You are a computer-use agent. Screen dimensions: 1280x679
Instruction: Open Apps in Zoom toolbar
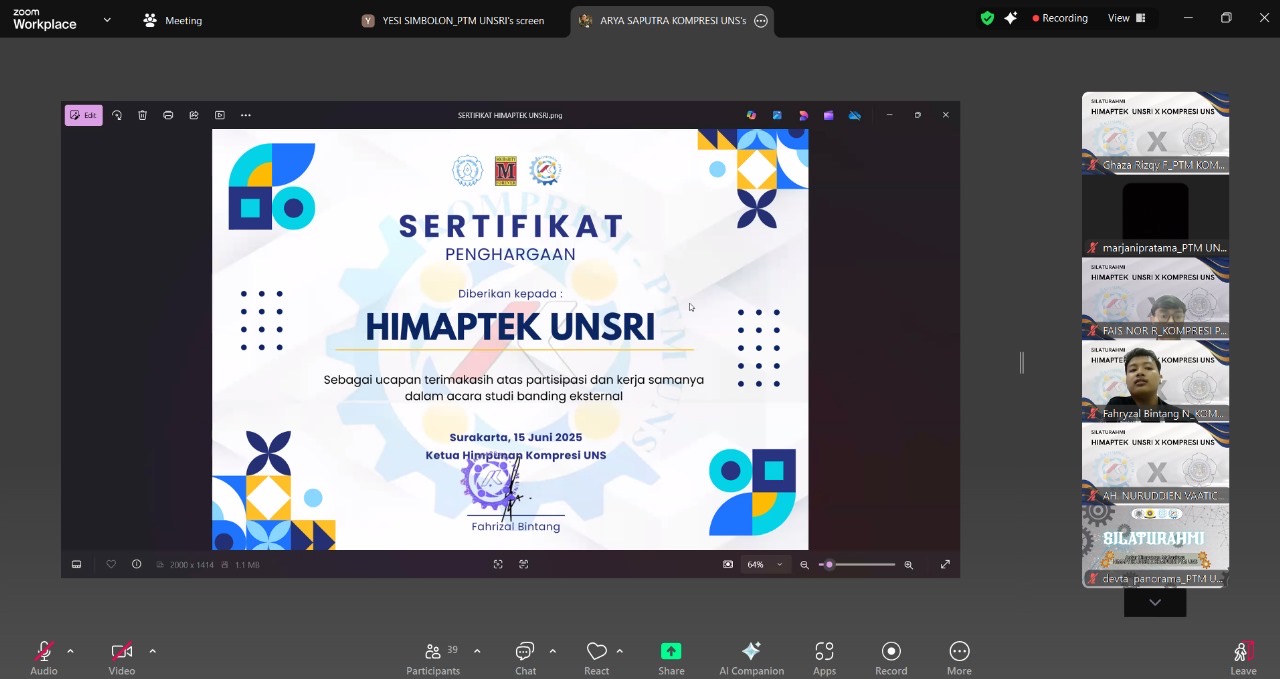[824, 657]
